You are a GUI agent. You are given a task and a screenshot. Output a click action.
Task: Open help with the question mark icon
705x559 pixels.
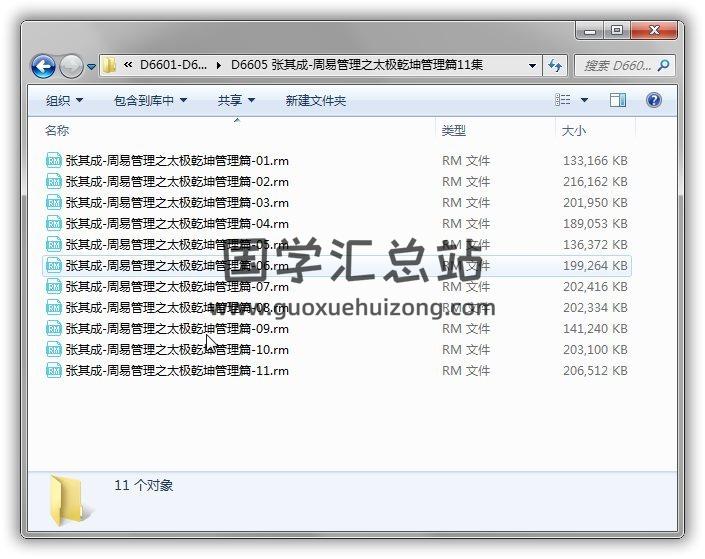point(654,100)
